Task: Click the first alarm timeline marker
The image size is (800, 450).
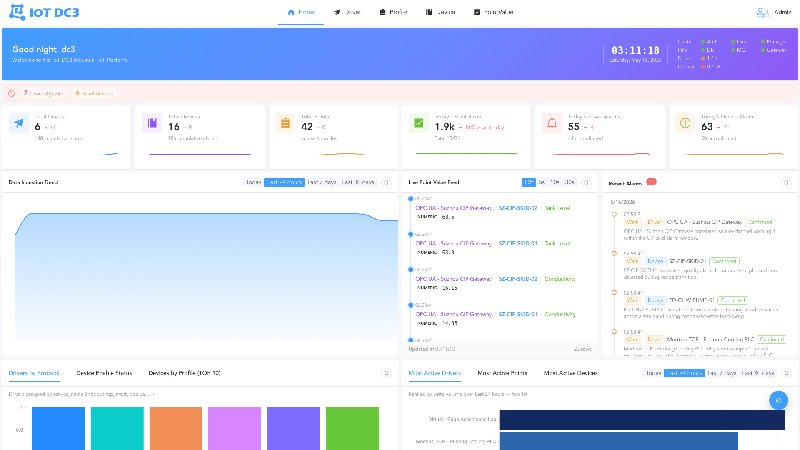Action: [x=614, y=214]
